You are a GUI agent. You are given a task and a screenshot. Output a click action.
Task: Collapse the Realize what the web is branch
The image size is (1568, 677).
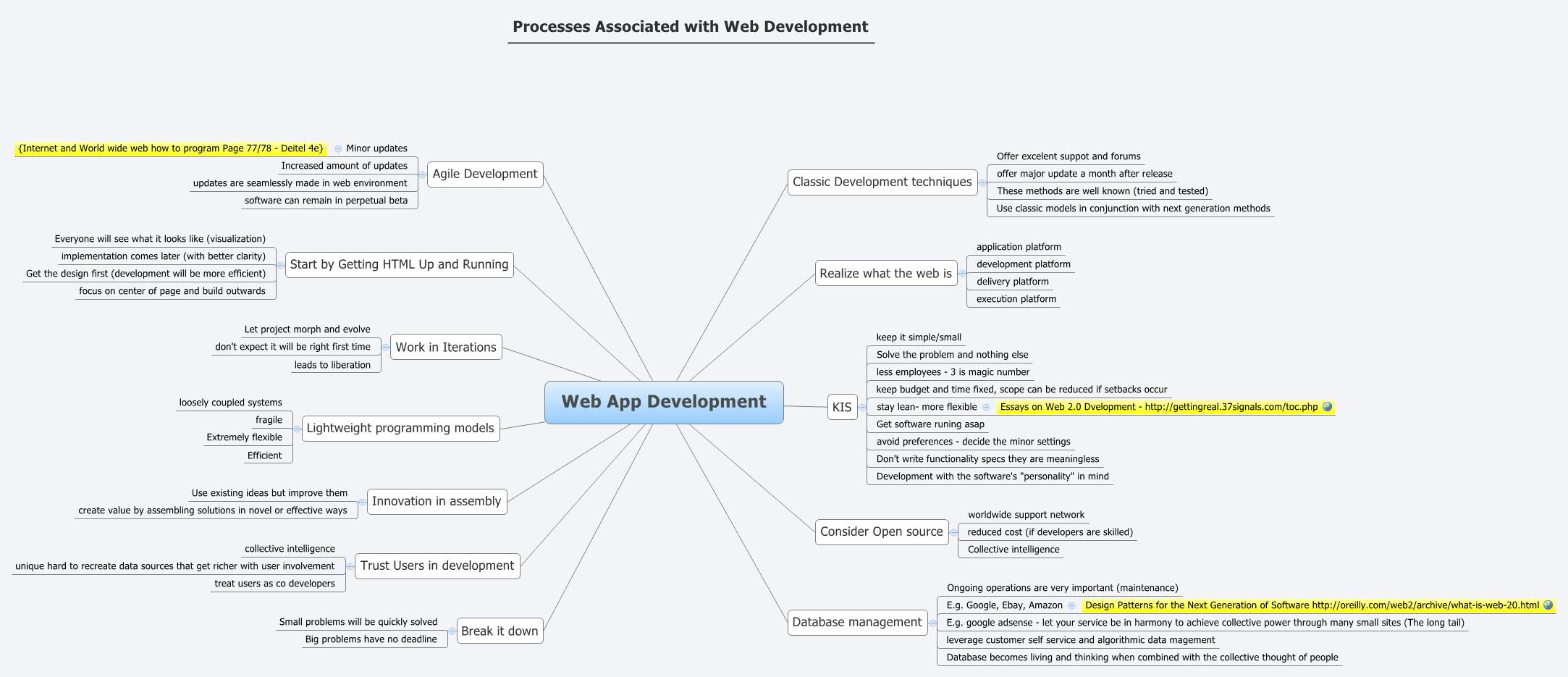coord(963,274)
